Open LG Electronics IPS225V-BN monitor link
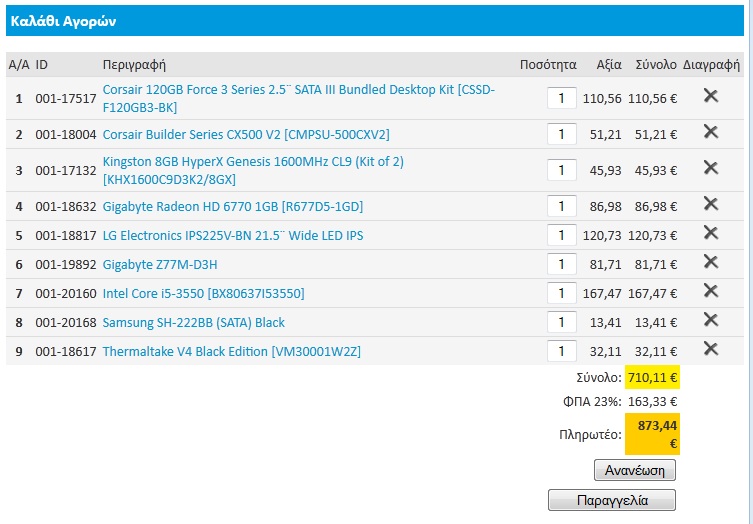This screenshot has width=753, height=524. [x=233, y=236]
